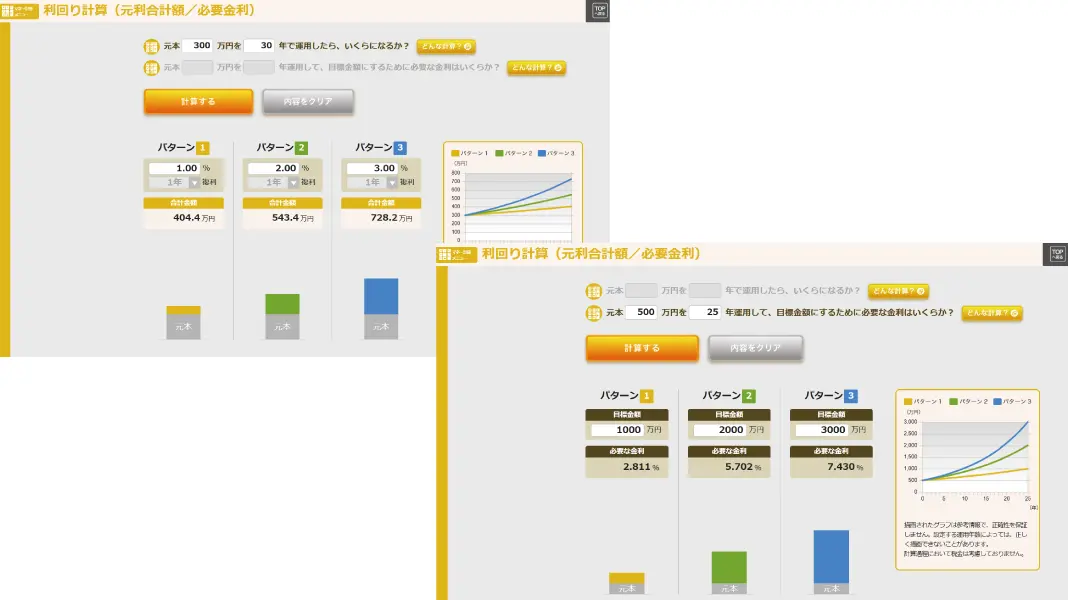Click total result 404.4 万円
The width and height of the screenshot is (1068, 600).
point(184,218)
